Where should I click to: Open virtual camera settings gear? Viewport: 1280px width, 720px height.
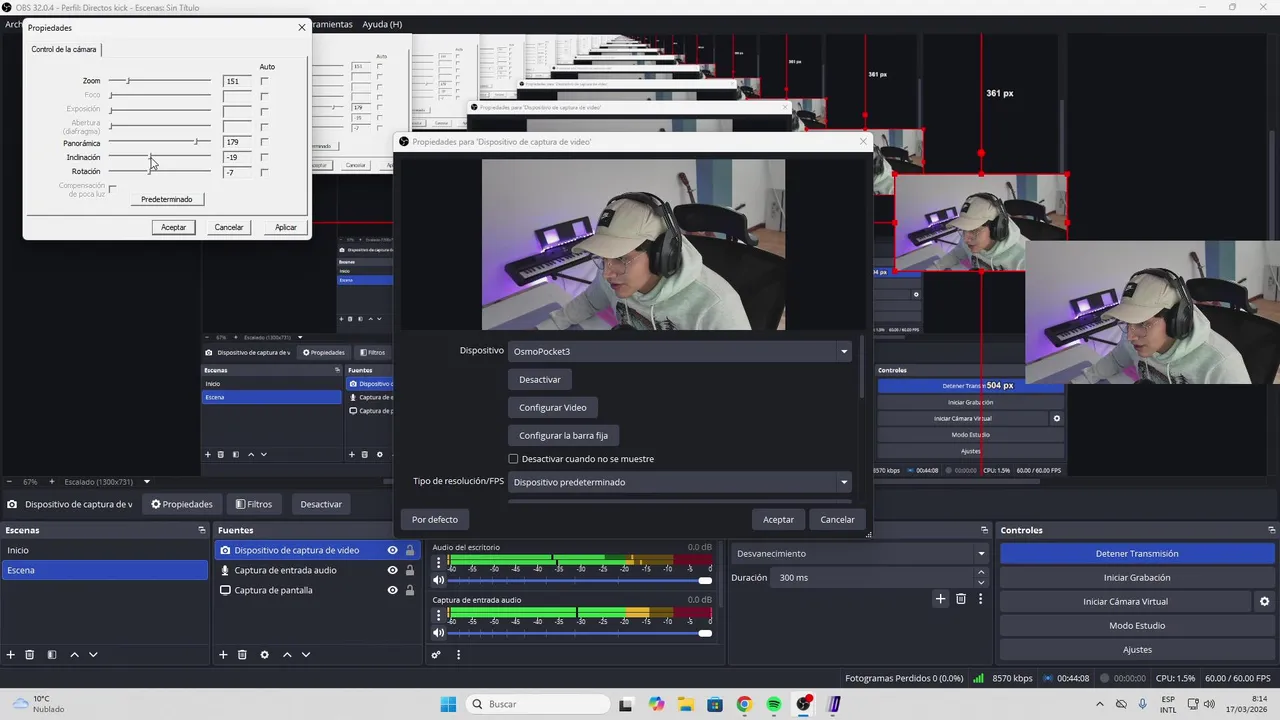click(x=1264, y=601)
